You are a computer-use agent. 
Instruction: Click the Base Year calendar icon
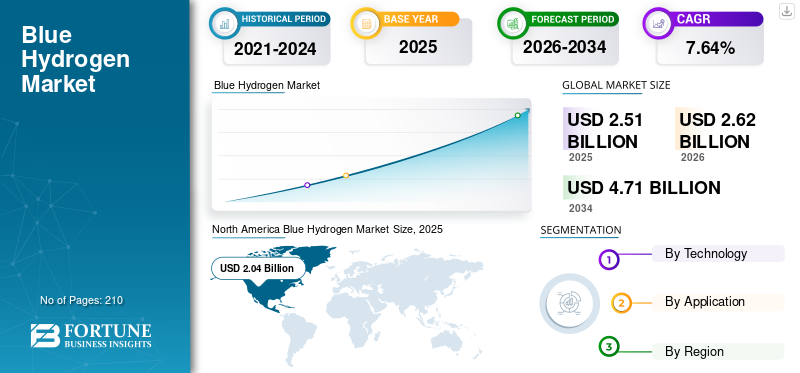366,23
